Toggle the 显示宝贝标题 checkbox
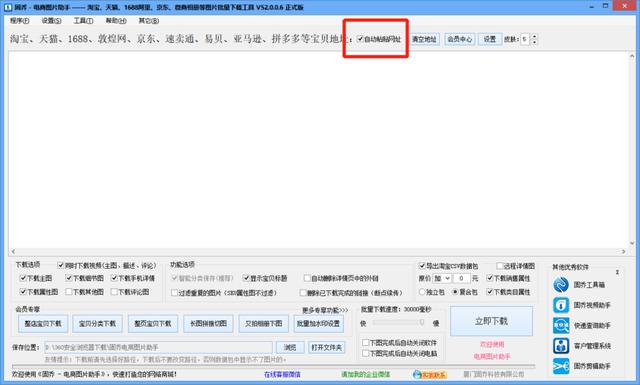640x385 pixels. [246, 278]
